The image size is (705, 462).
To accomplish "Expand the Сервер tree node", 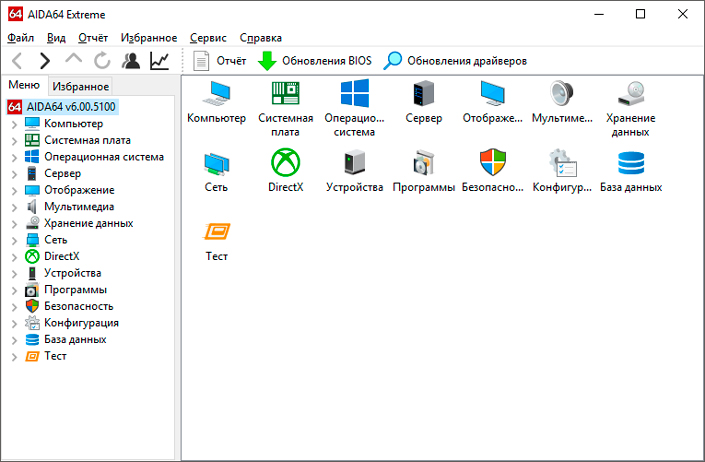I will [14, 174].
